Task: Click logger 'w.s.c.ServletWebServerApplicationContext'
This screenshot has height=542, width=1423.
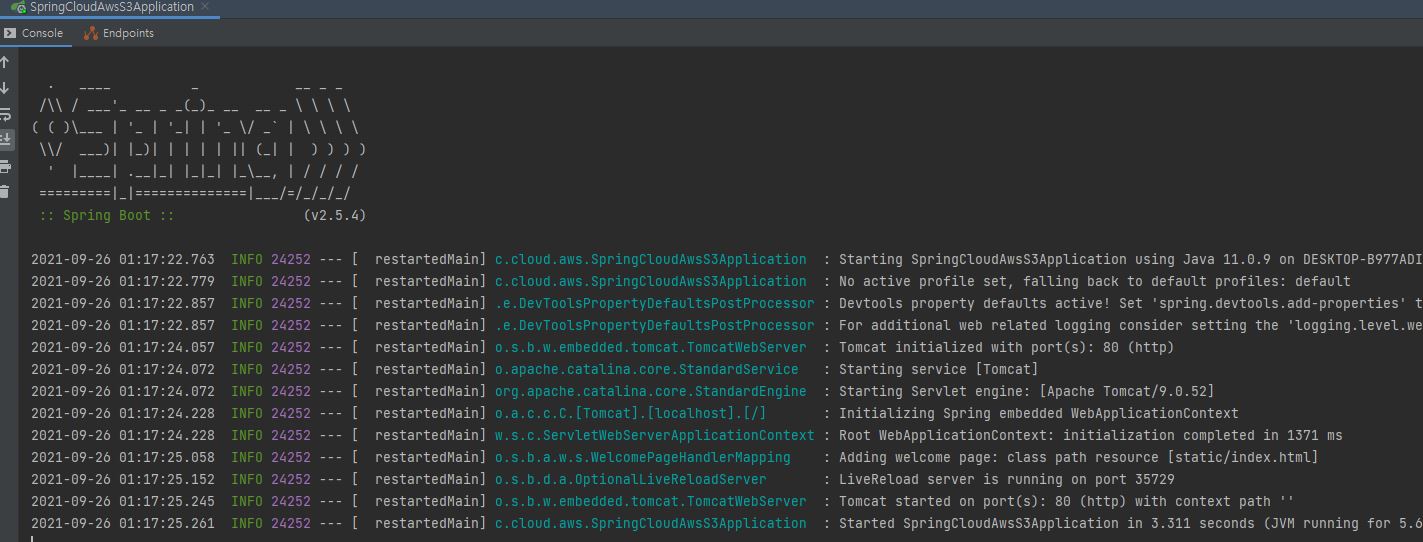Action: (654, 435)
